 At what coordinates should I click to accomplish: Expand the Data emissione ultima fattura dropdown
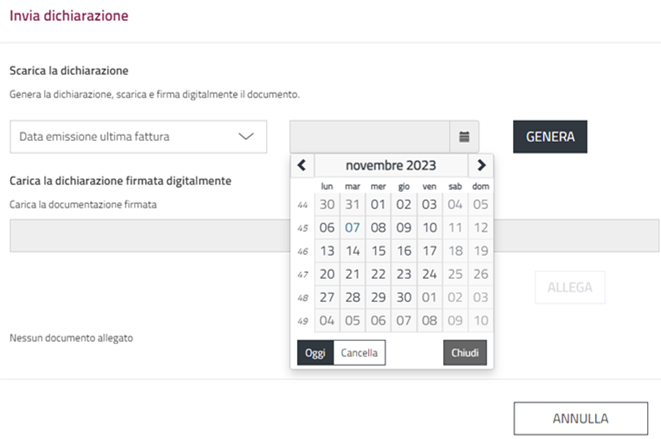pos(138,136)
